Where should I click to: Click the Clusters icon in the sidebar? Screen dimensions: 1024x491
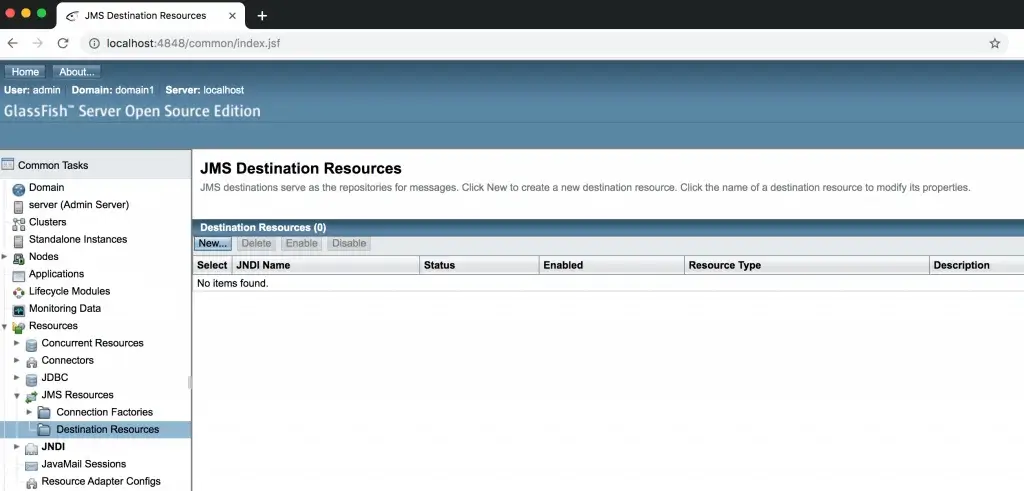coord(18,225)
